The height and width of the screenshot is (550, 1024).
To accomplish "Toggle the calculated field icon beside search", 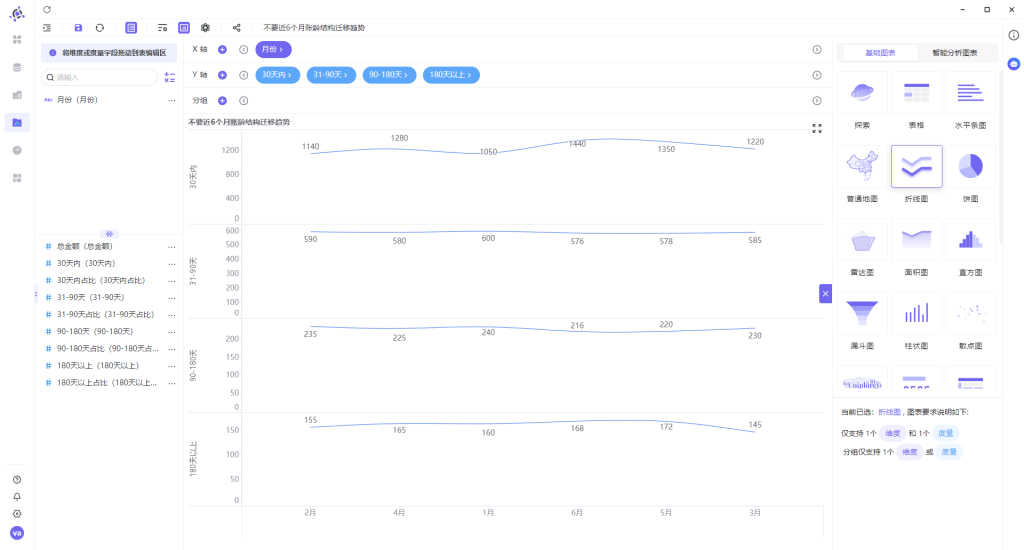I will coord(170,77).
